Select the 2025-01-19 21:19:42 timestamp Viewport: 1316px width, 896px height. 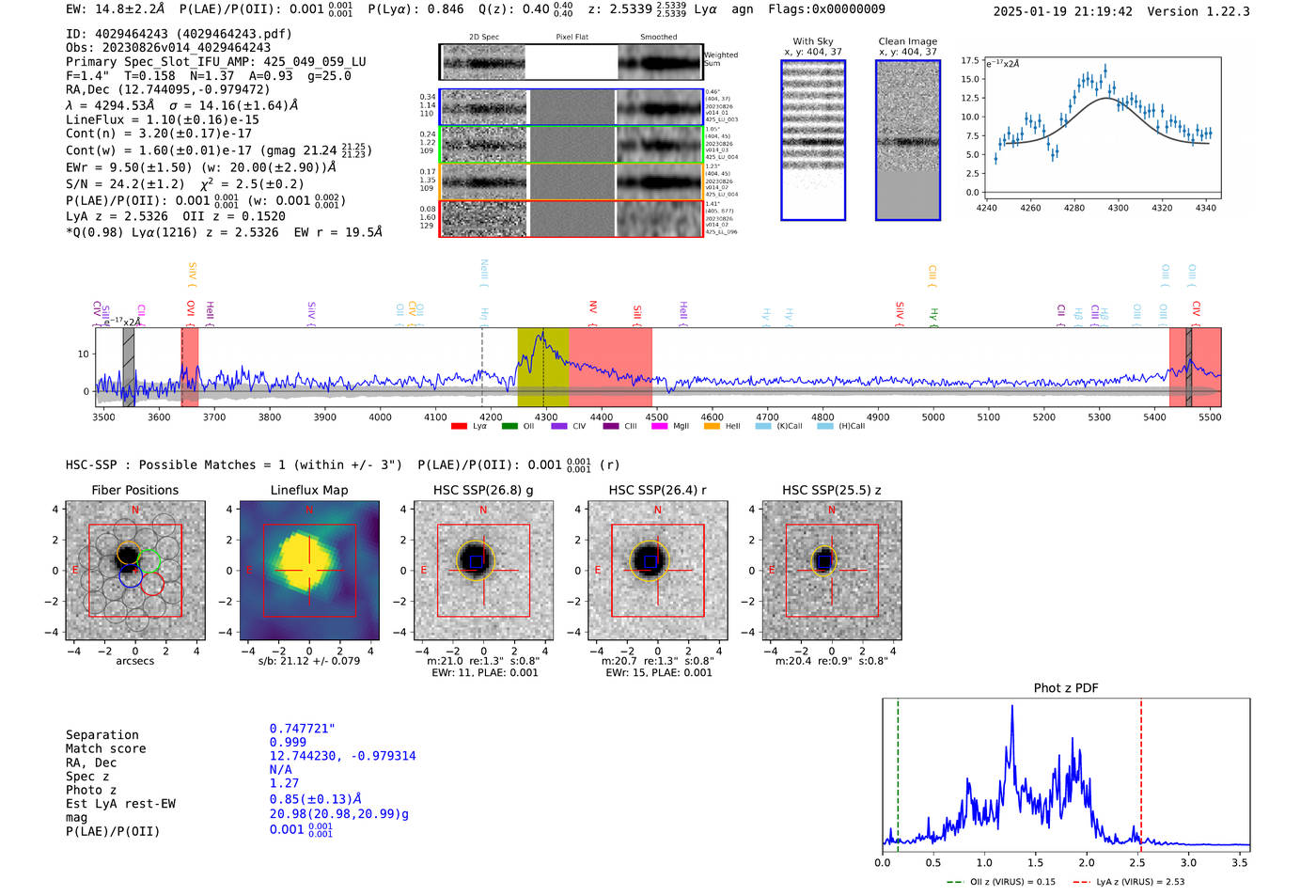[1063, 11]
